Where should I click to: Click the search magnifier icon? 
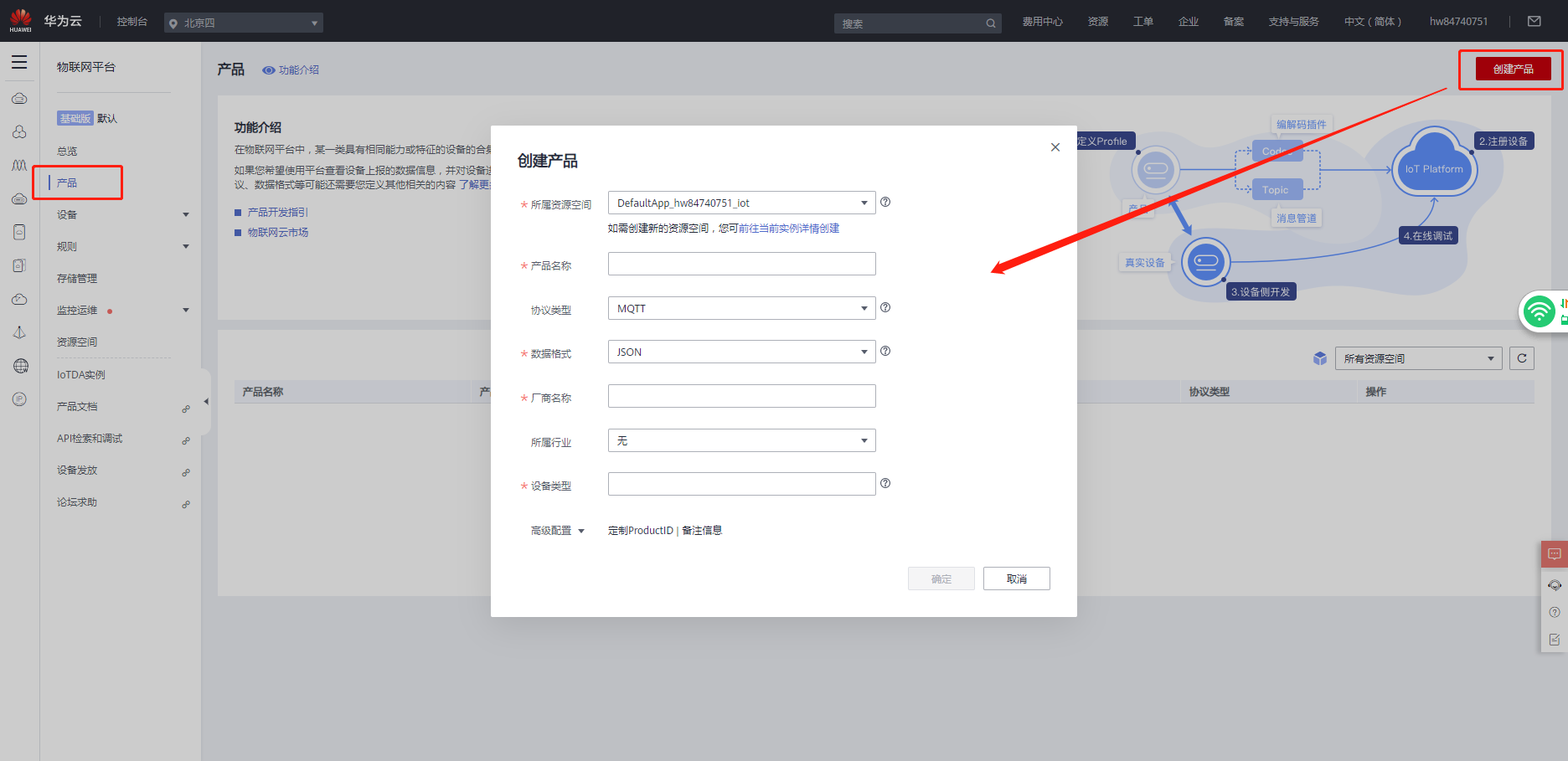pyautogui.click(x=991, y=23)
